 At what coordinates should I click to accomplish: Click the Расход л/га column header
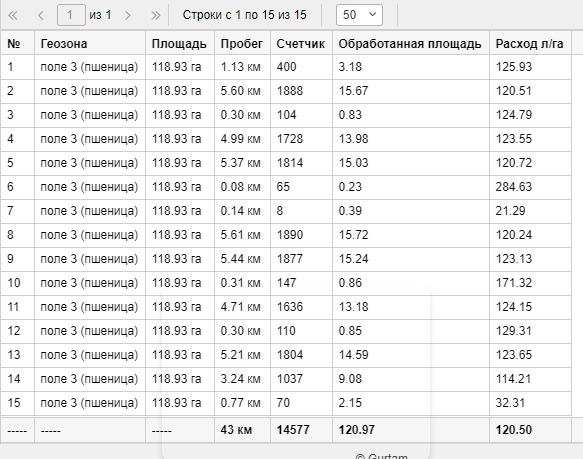(530, 44)
